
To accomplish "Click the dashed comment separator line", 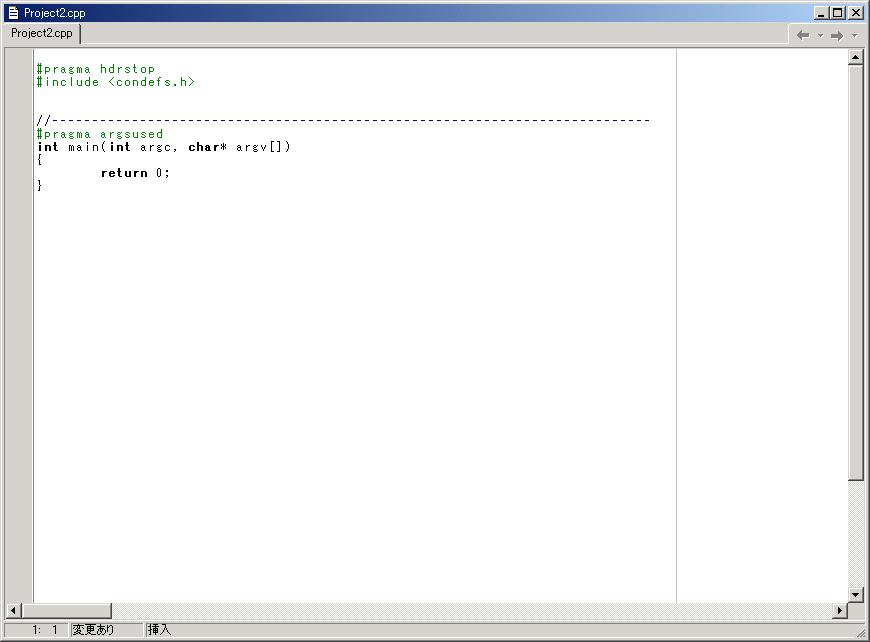I will click(x=343, y=120).
